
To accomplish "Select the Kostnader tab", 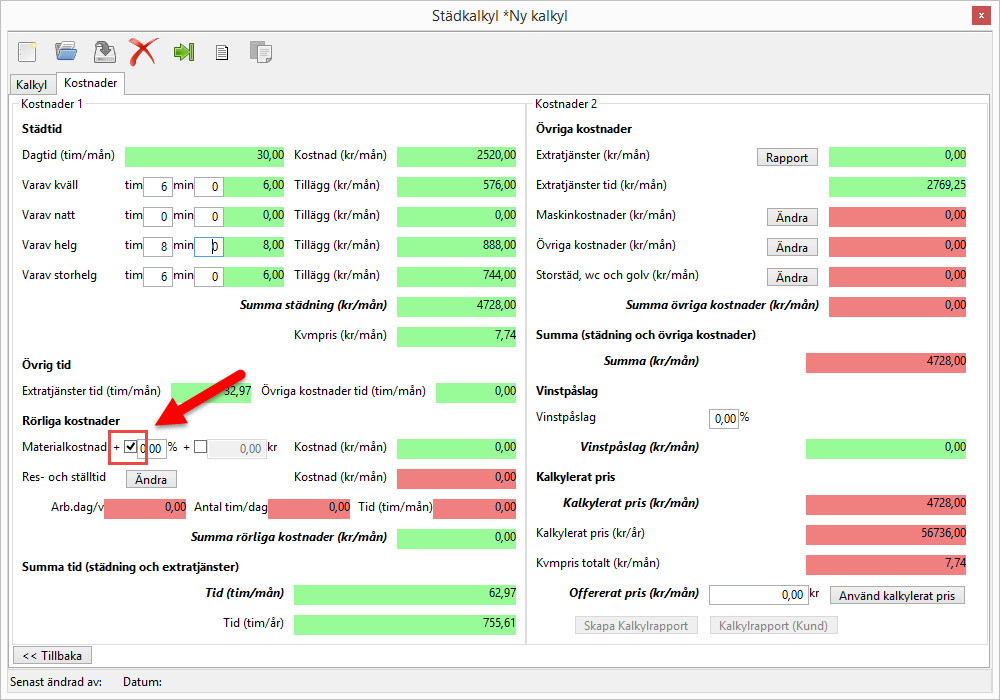I will (90, 84).
